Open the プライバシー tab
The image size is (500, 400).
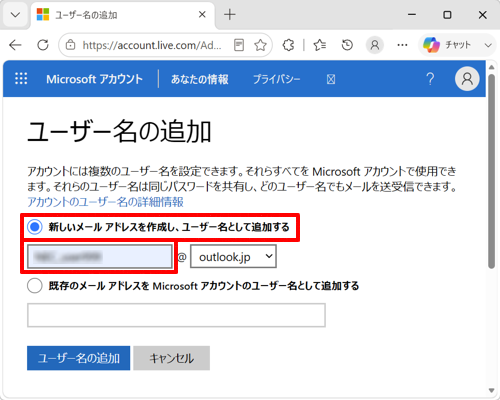click(x=276, y=79)
